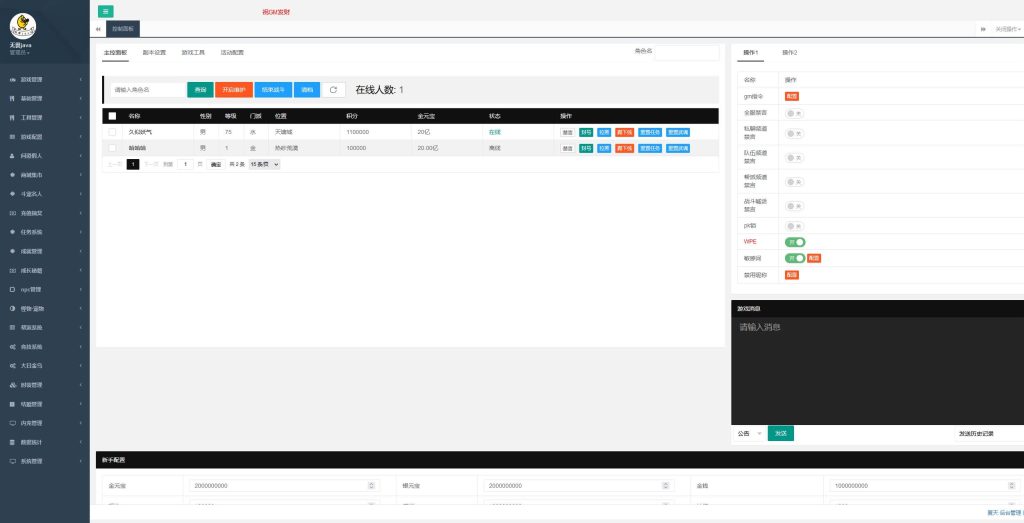Switch to the 操作2 tab

(789, 52)
